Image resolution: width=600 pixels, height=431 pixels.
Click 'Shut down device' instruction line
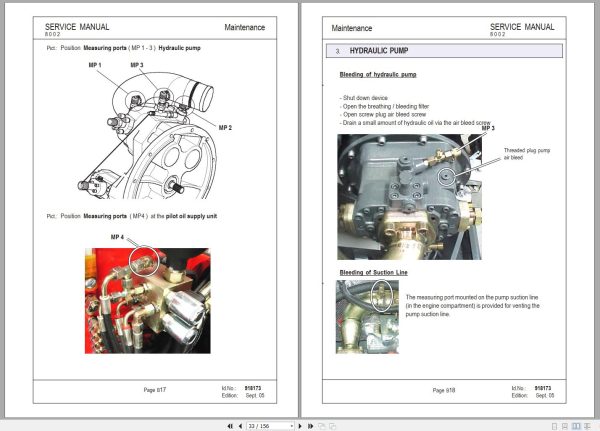pyautogui.click(x=364, y=98)
